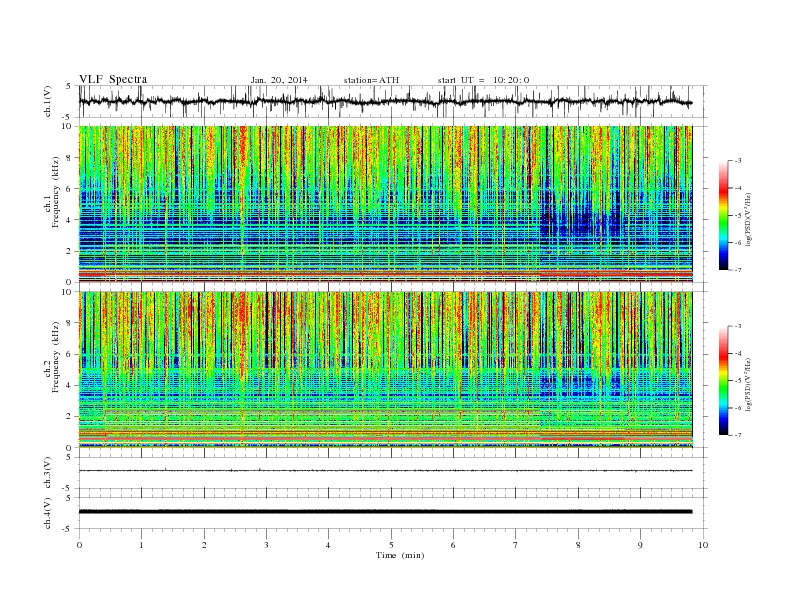Click the 'Time (min)' x-axis label
The height and width of the screenshot is (612, 792).
pos(400,555)
